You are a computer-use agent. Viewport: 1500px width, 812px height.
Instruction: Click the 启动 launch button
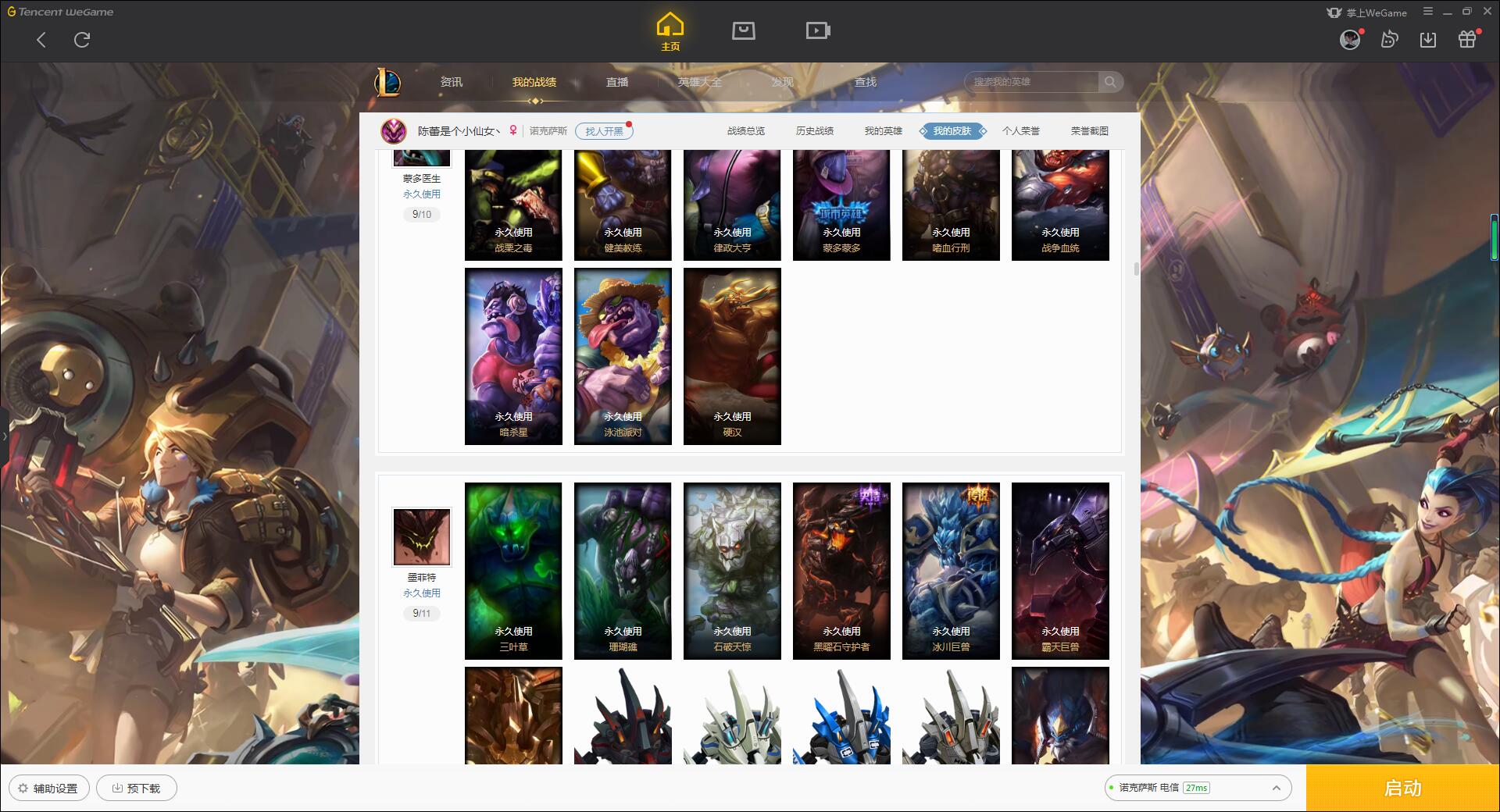tap(1402, 788)
